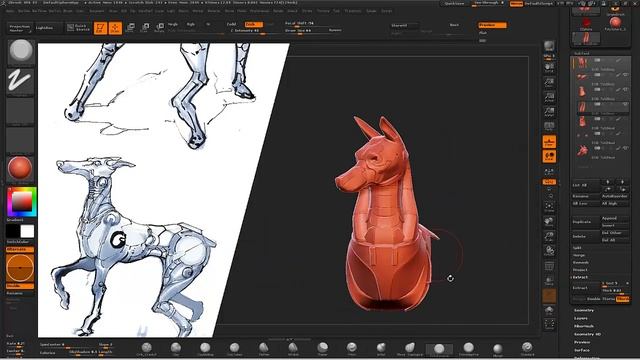Expand the Remesh section

[x=580, y=262]
